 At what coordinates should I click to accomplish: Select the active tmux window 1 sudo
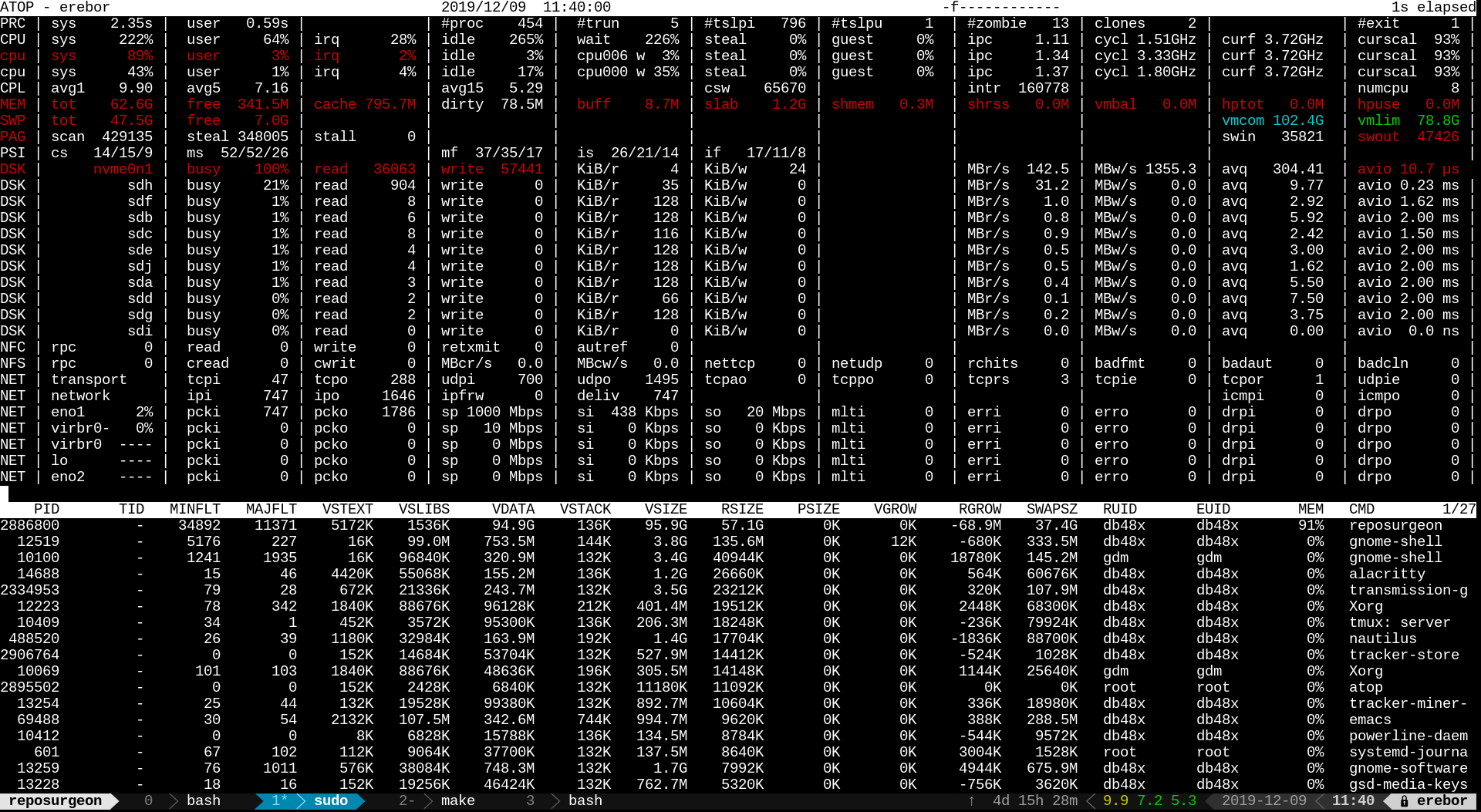309,801
